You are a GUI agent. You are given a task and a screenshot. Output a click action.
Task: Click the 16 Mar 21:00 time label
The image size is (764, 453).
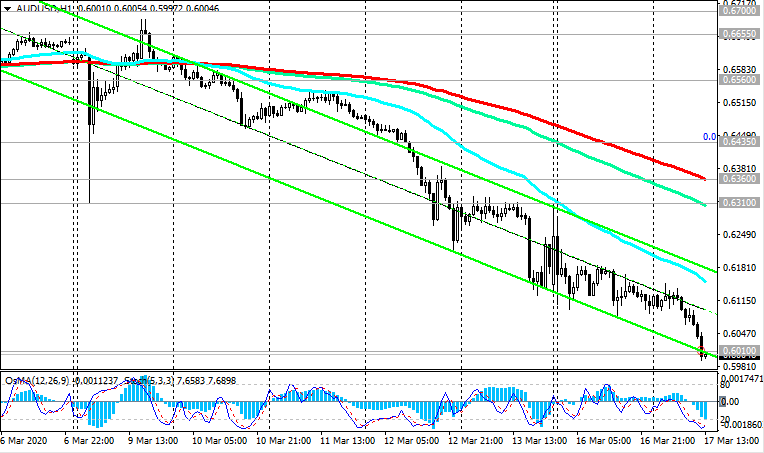tap(668, 441)
